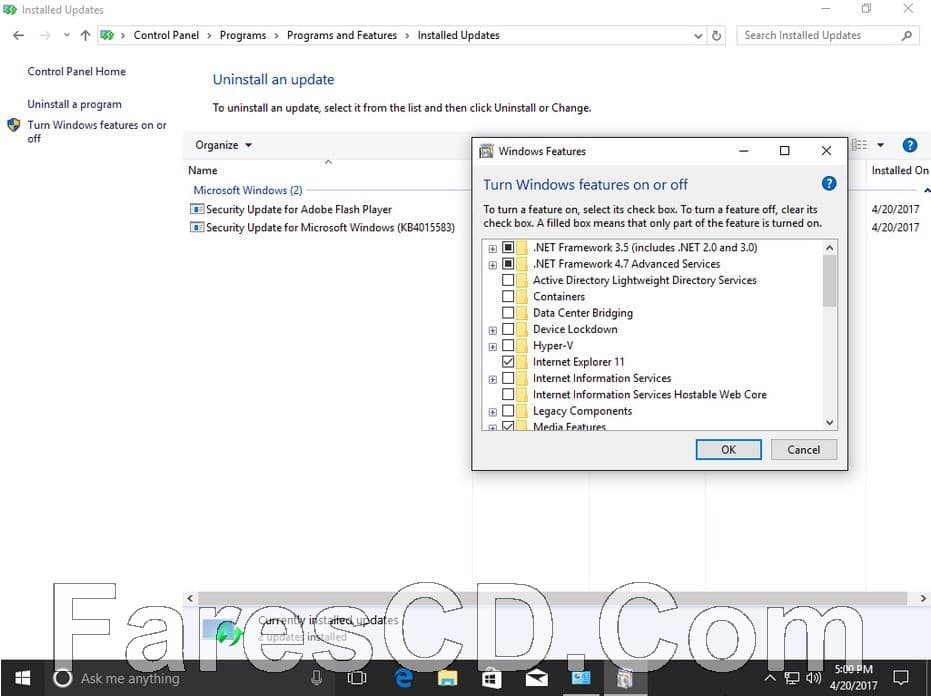Expand the Device Lockdown node

[x=493, y=330]
